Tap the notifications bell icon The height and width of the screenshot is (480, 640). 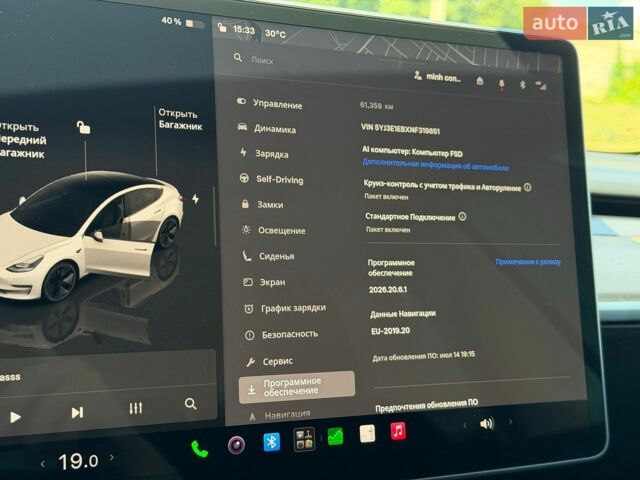point(501,84)
